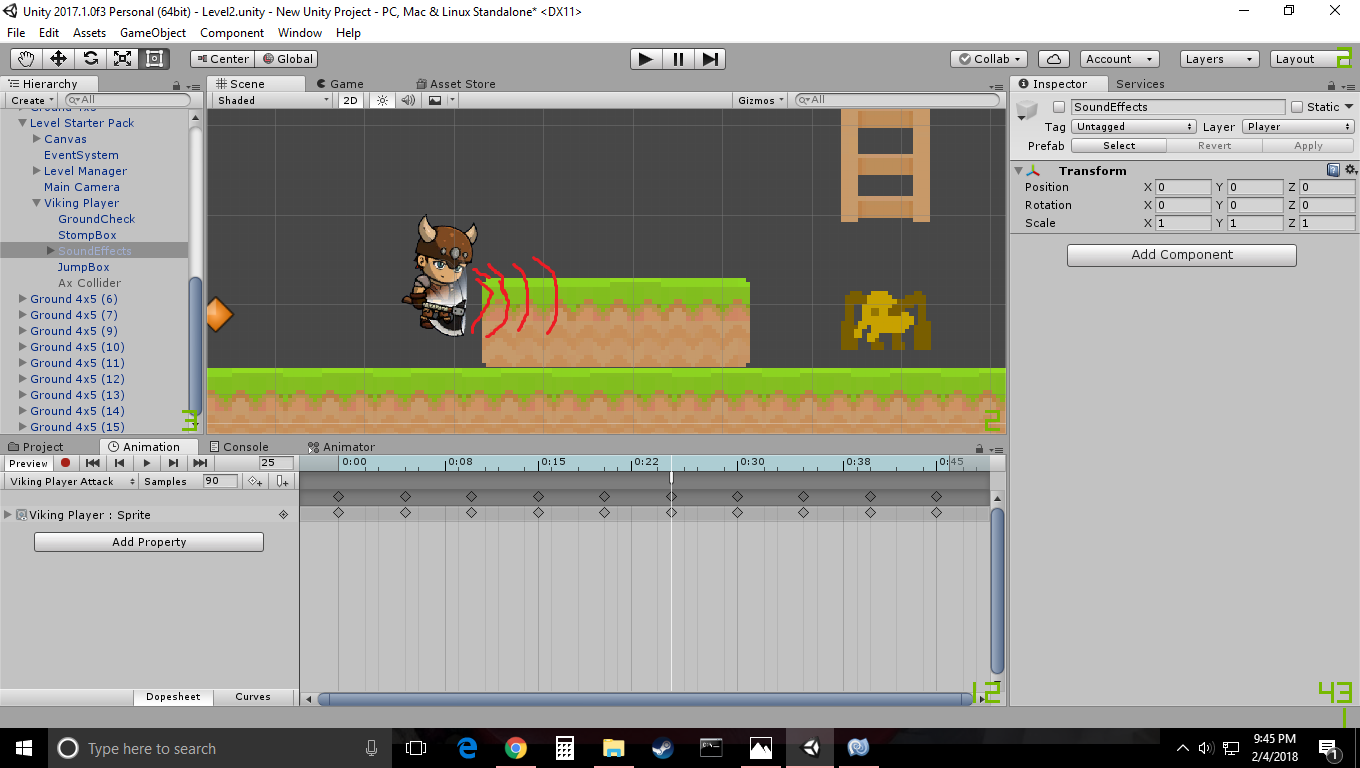Open the Collab dropdown
The height and width of the screenshot is (768, 1360).
tap(989, 59)
